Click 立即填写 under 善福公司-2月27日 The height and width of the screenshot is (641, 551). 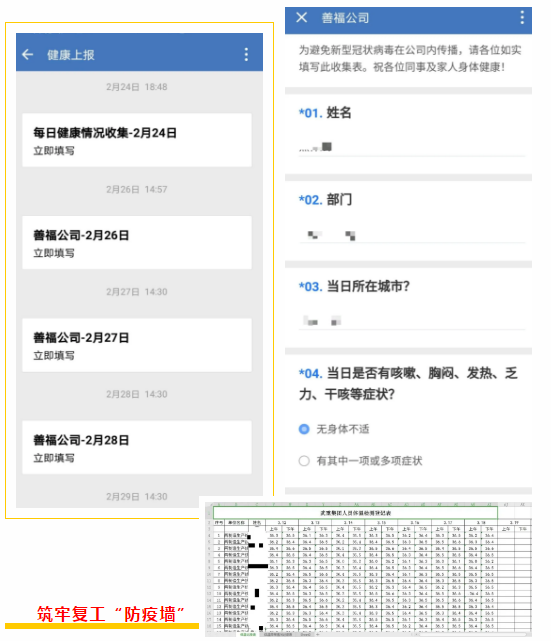(x=54, y=356)
